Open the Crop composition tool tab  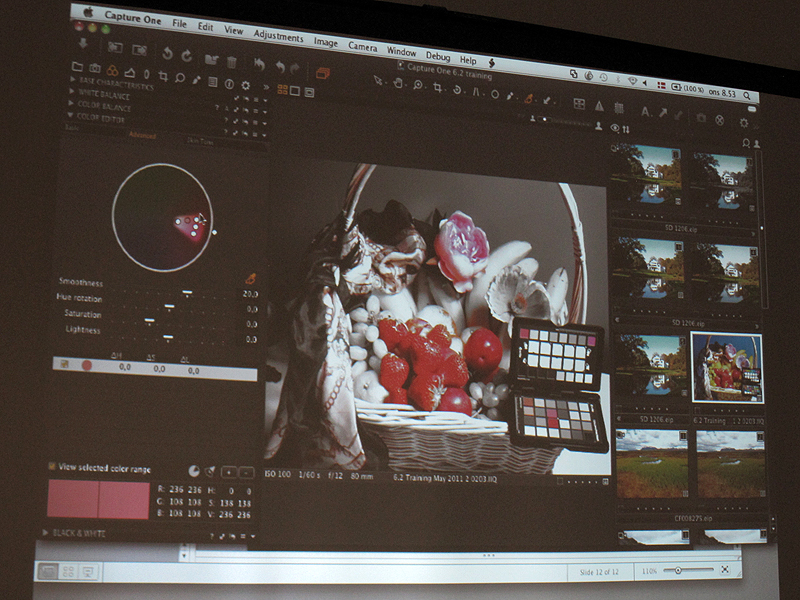coord(163,76)
